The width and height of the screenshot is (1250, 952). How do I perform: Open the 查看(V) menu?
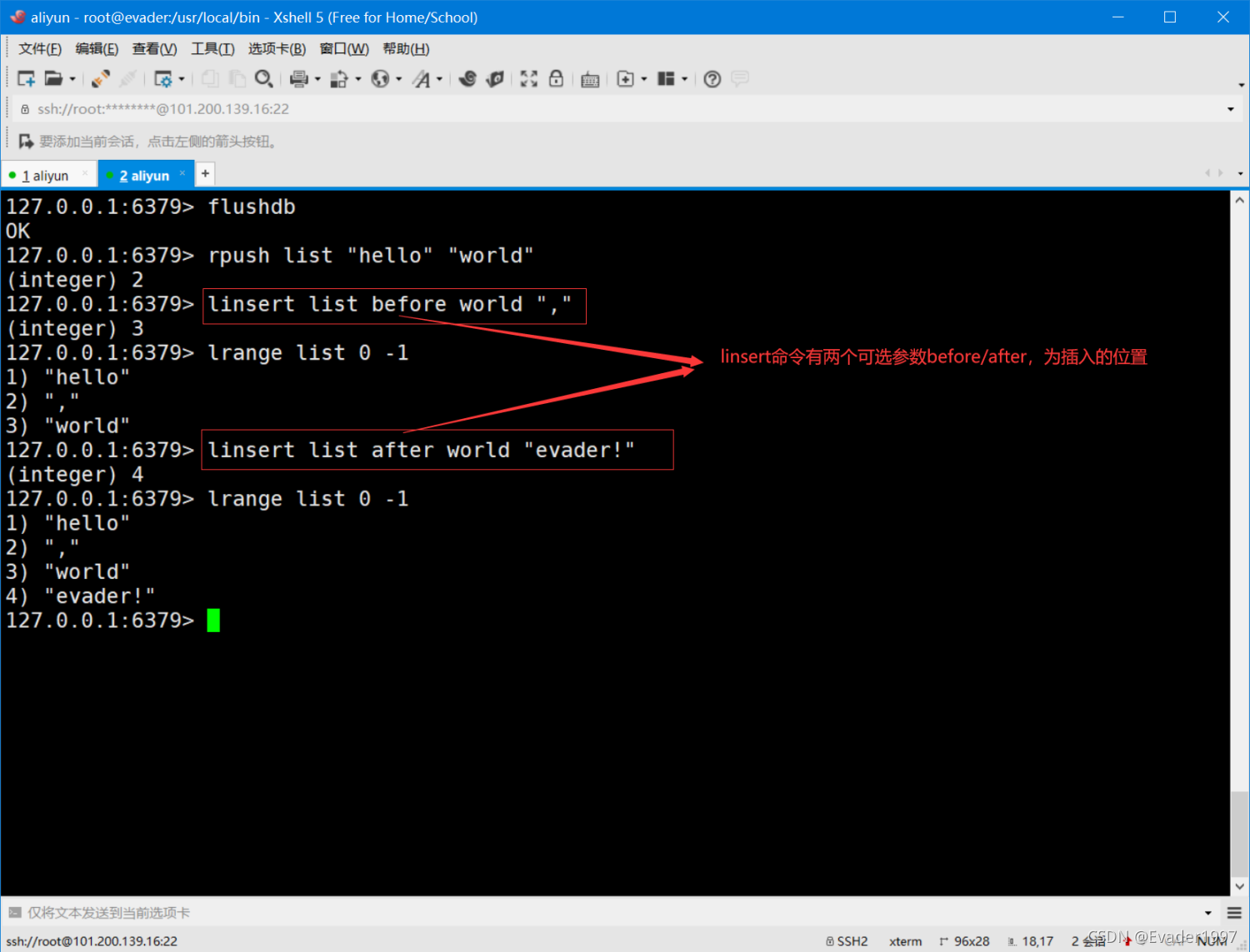[154, 48]
